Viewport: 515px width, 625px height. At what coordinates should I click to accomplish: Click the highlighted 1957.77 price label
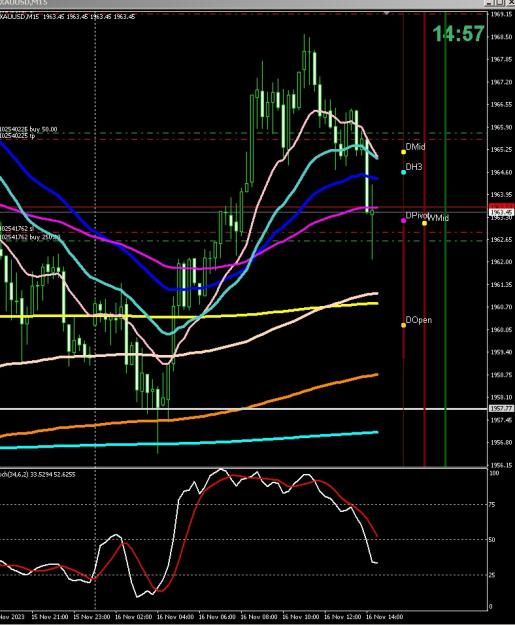point(501,409)
